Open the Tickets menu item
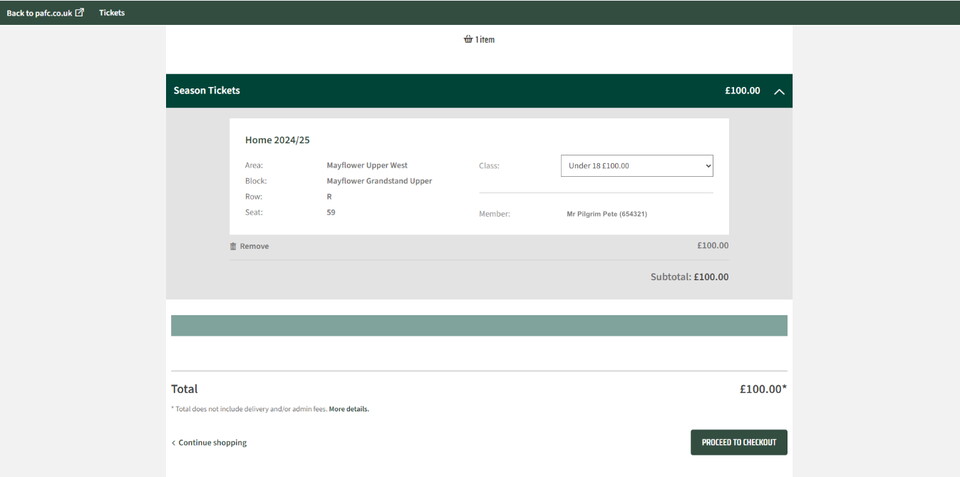The width and height of the screenshot is (960, 477). [x=112, y=13]
